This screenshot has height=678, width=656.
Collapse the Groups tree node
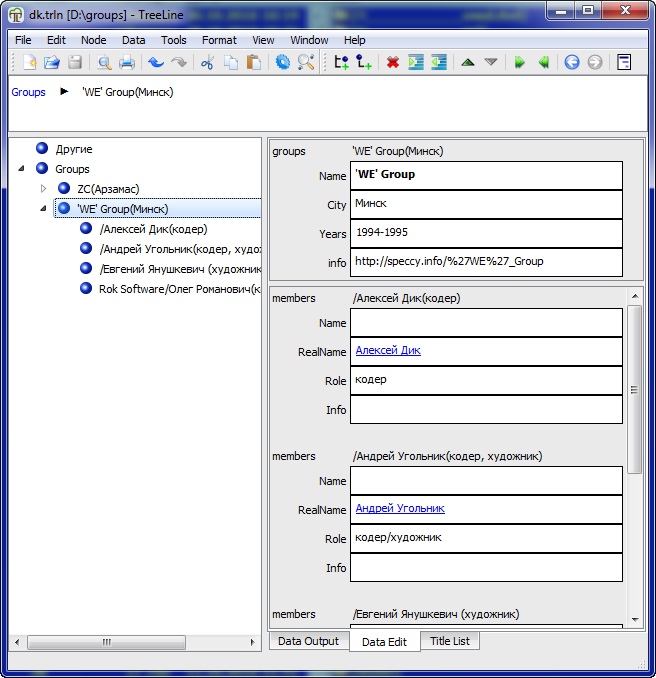coord(21,169)
